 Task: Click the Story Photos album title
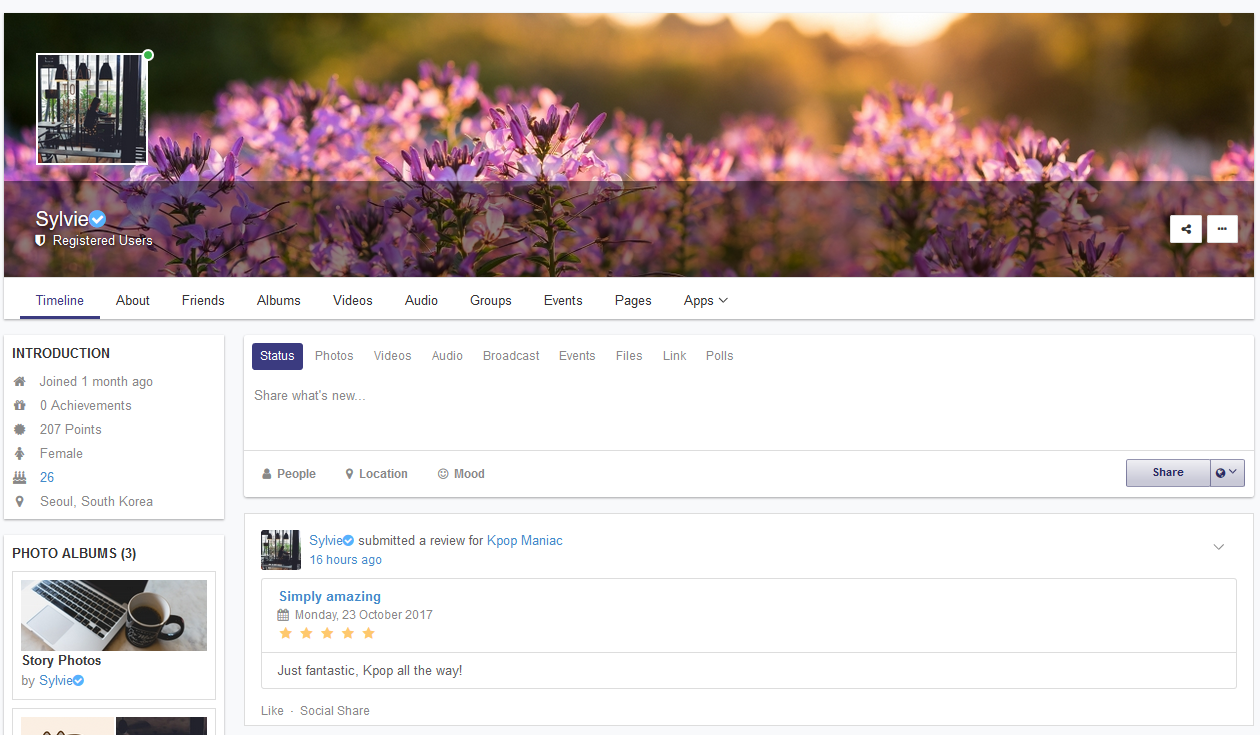[x=62, y=661]
